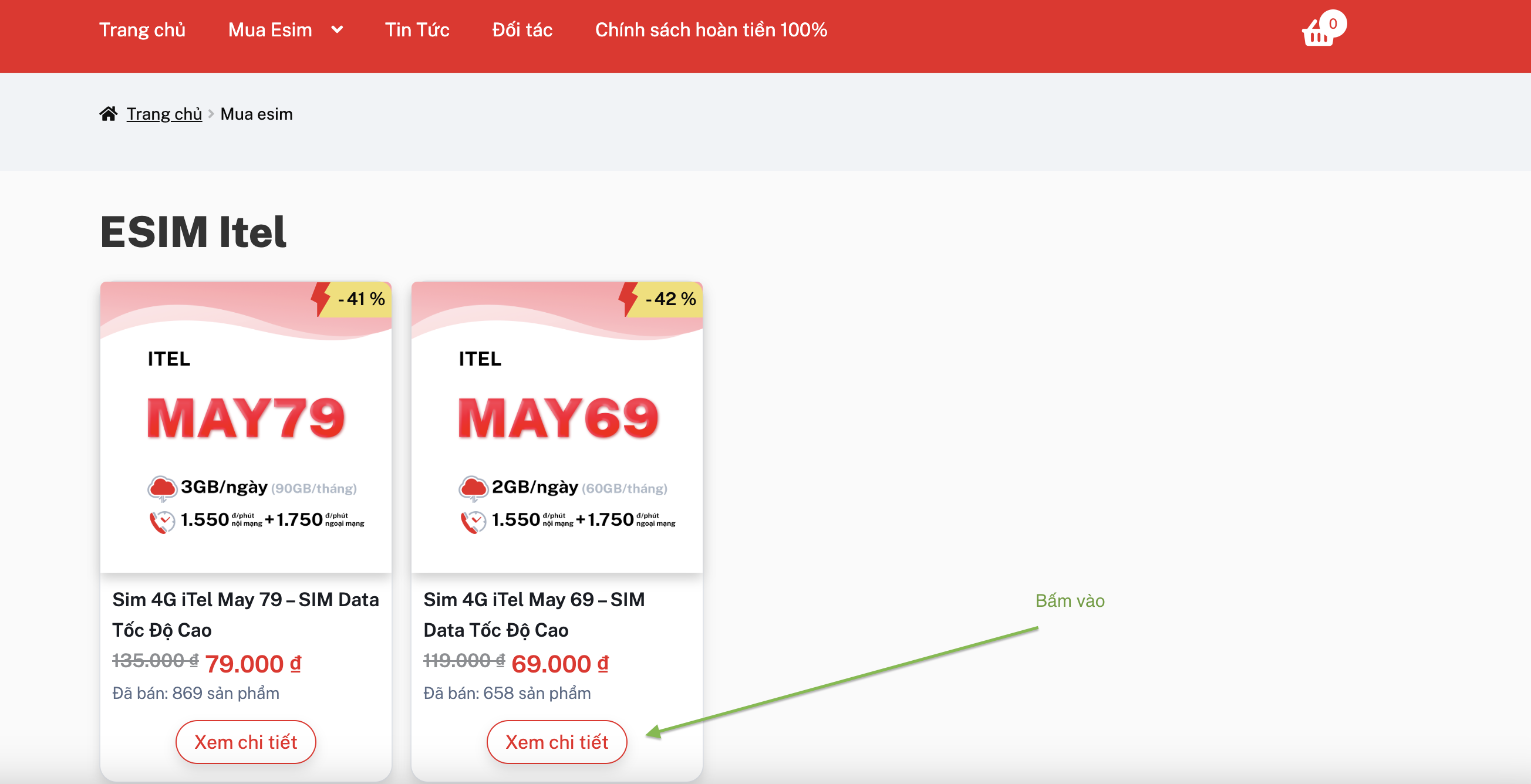The height and width of the screenshot is (784, 1531).
Task: Click Xem chi tiết for May 79
Action: 245,742
